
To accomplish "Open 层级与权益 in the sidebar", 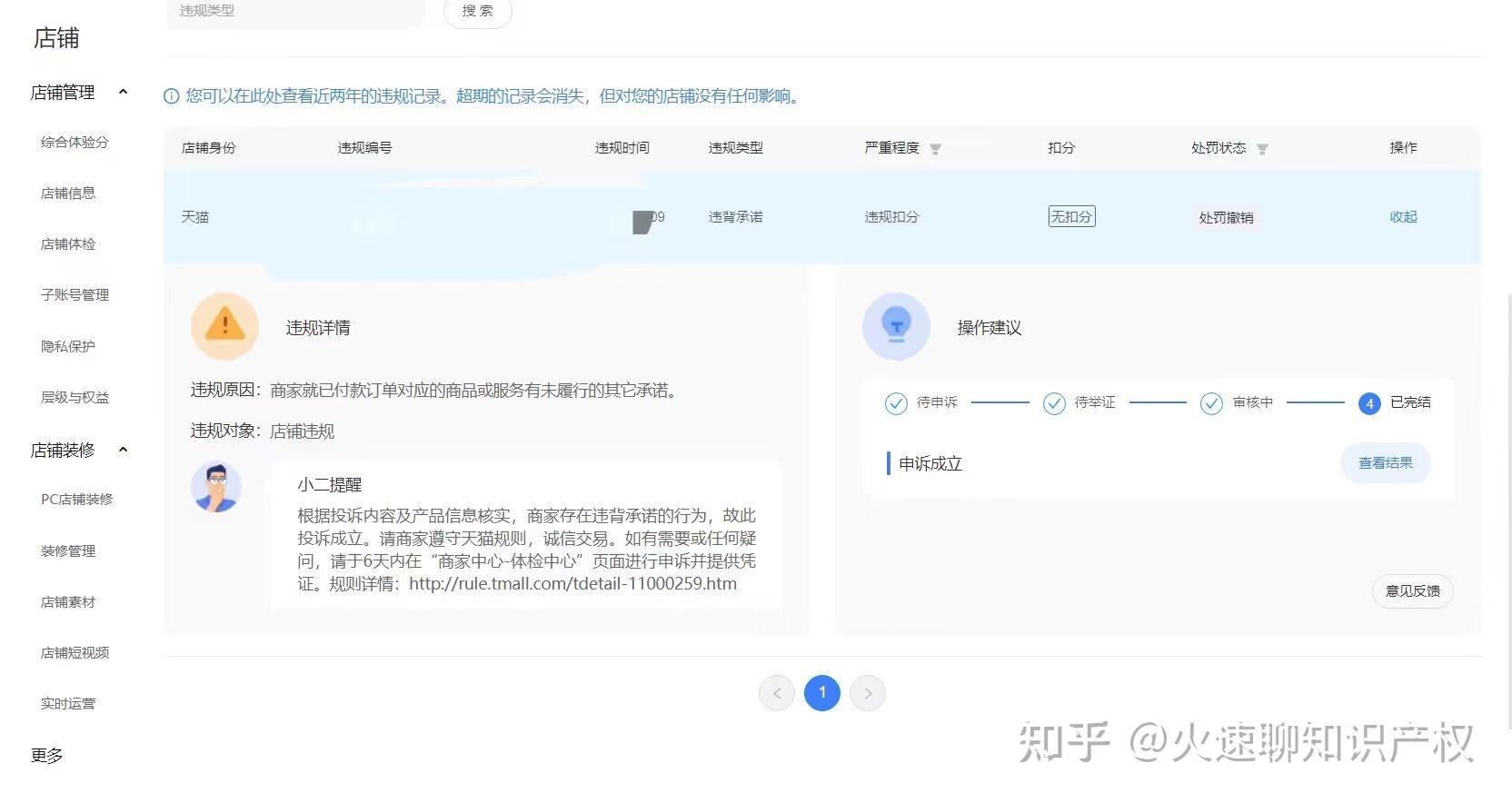I will tap(75, 398).
